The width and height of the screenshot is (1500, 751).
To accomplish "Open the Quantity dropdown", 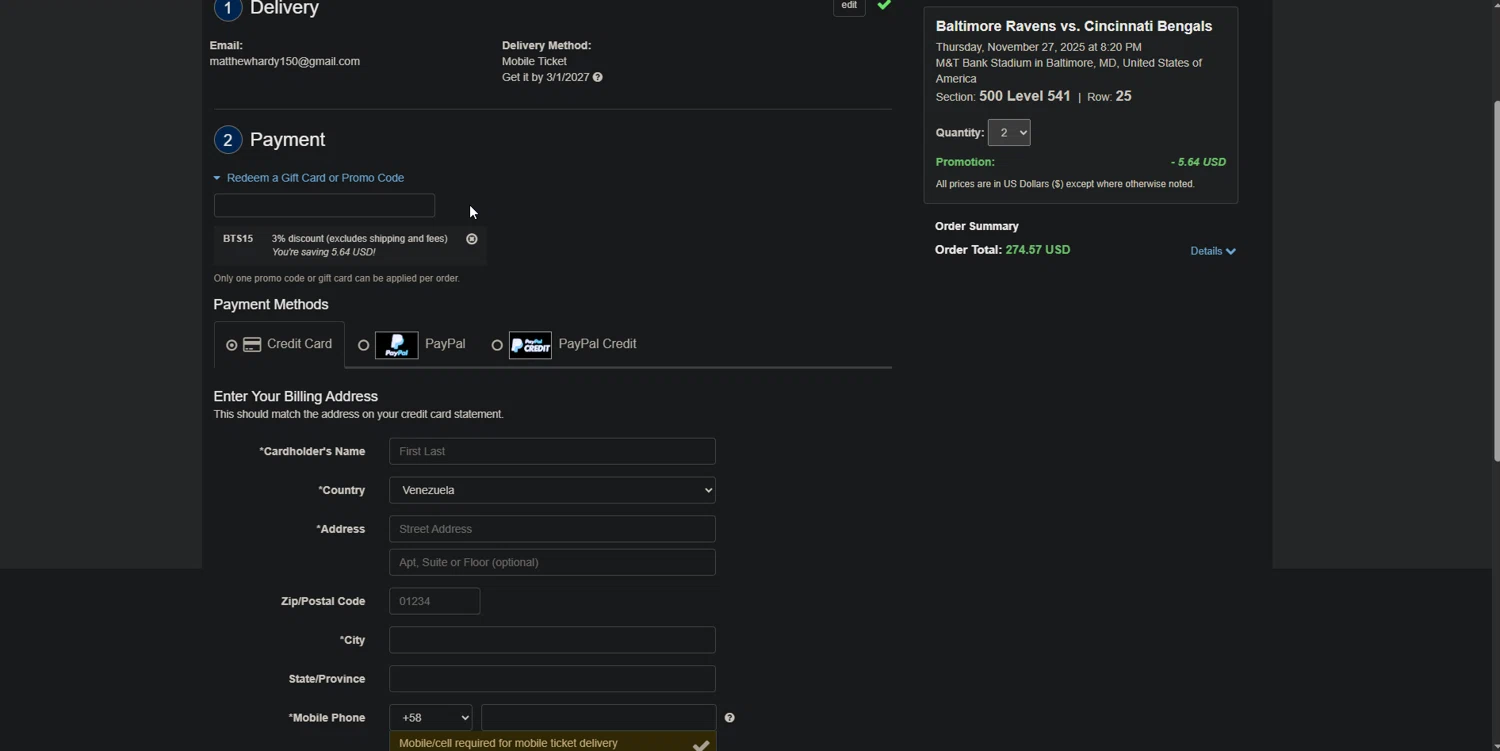I will 1009,133.
